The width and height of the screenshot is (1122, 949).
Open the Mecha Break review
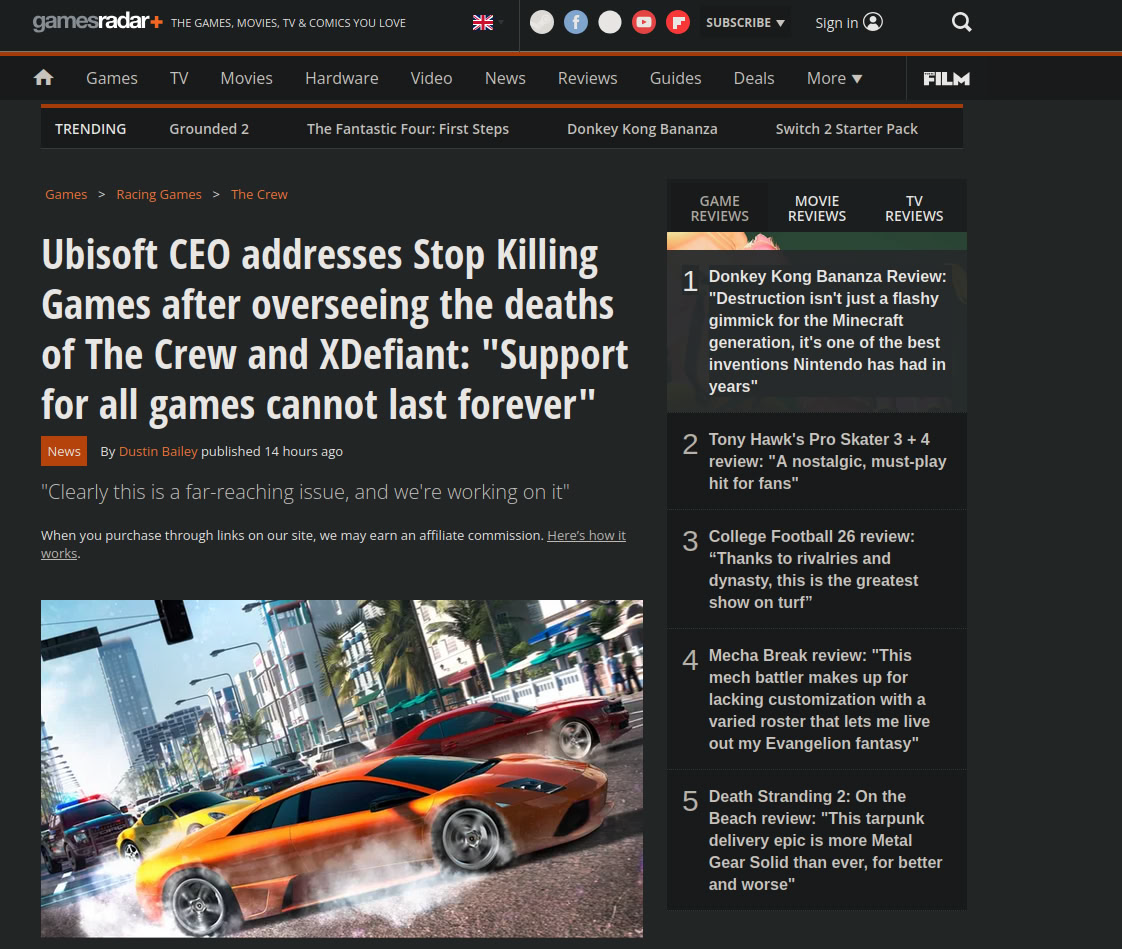819,699
